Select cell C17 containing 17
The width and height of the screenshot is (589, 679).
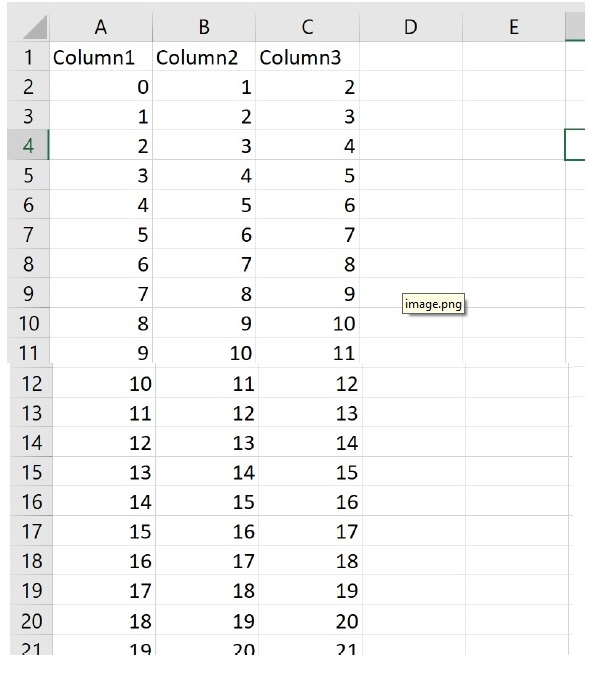point(311,530)
